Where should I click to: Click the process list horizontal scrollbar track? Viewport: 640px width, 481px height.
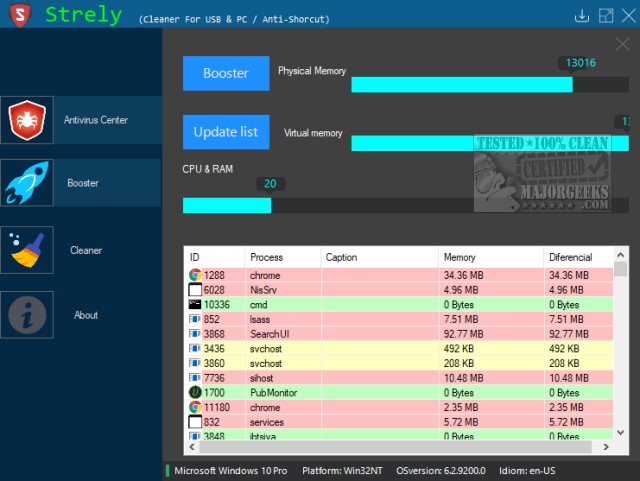click(x=395, y=447)
